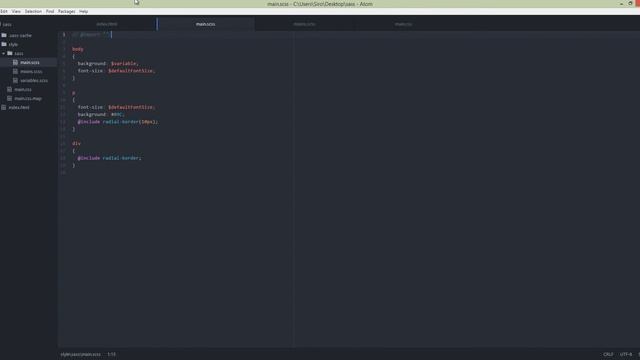Collapse the sass folder arrow

pyautogui.click(x=4, y=53)
